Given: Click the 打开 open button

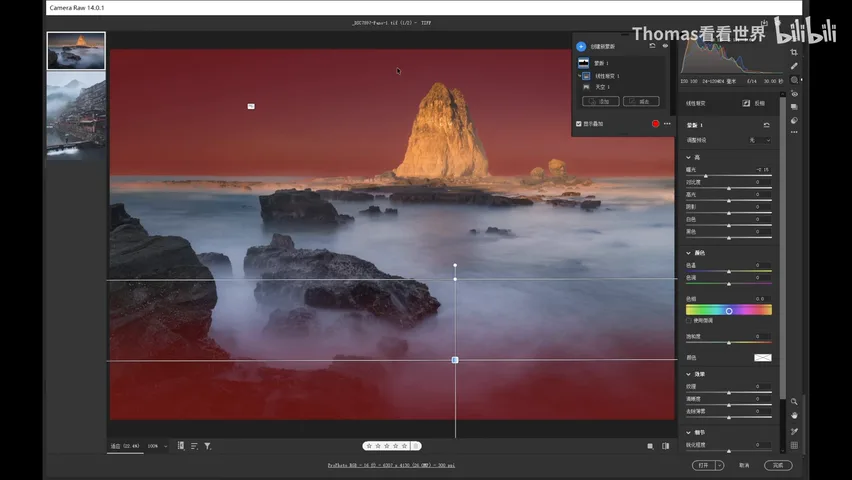Looking at the screenshot, I should click(x=704, y=465).
